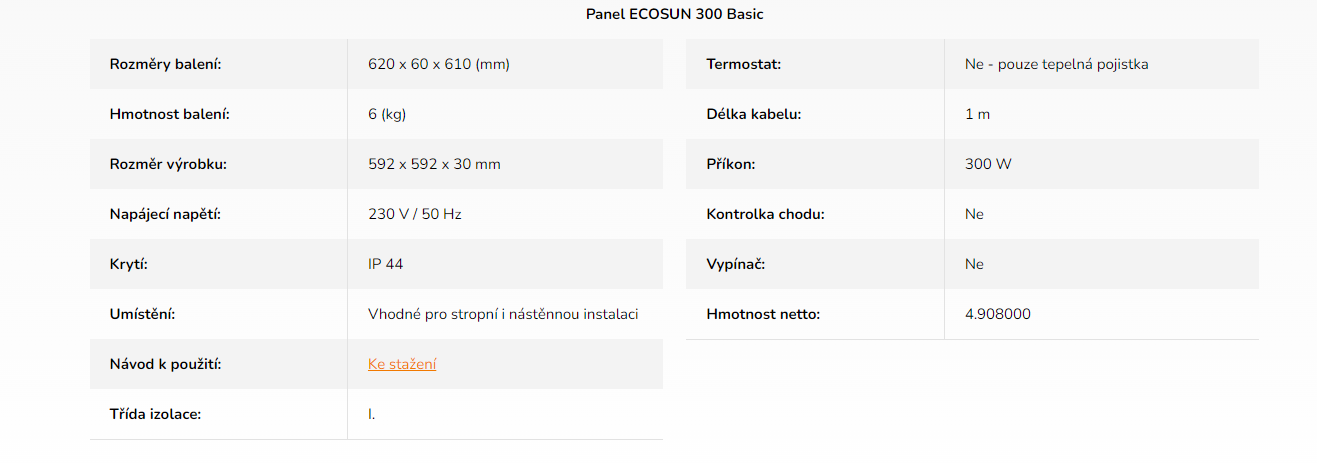This screenshot has width=1317, height=463.
Task: Click the Ne - pouze tepelná pojistka text
Action: point(1057,64)
